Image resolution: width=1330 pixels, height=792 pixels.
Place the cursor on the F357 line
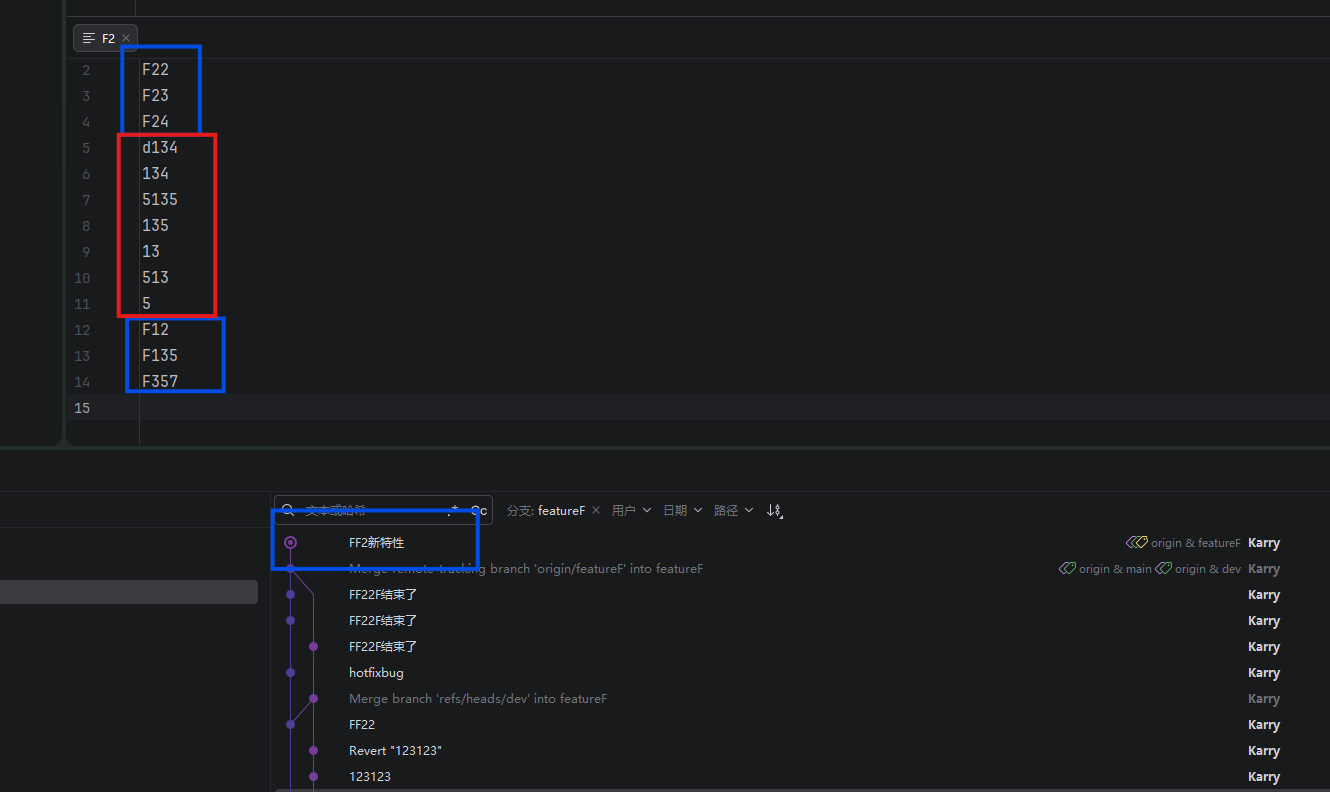[x=160, y=382]
